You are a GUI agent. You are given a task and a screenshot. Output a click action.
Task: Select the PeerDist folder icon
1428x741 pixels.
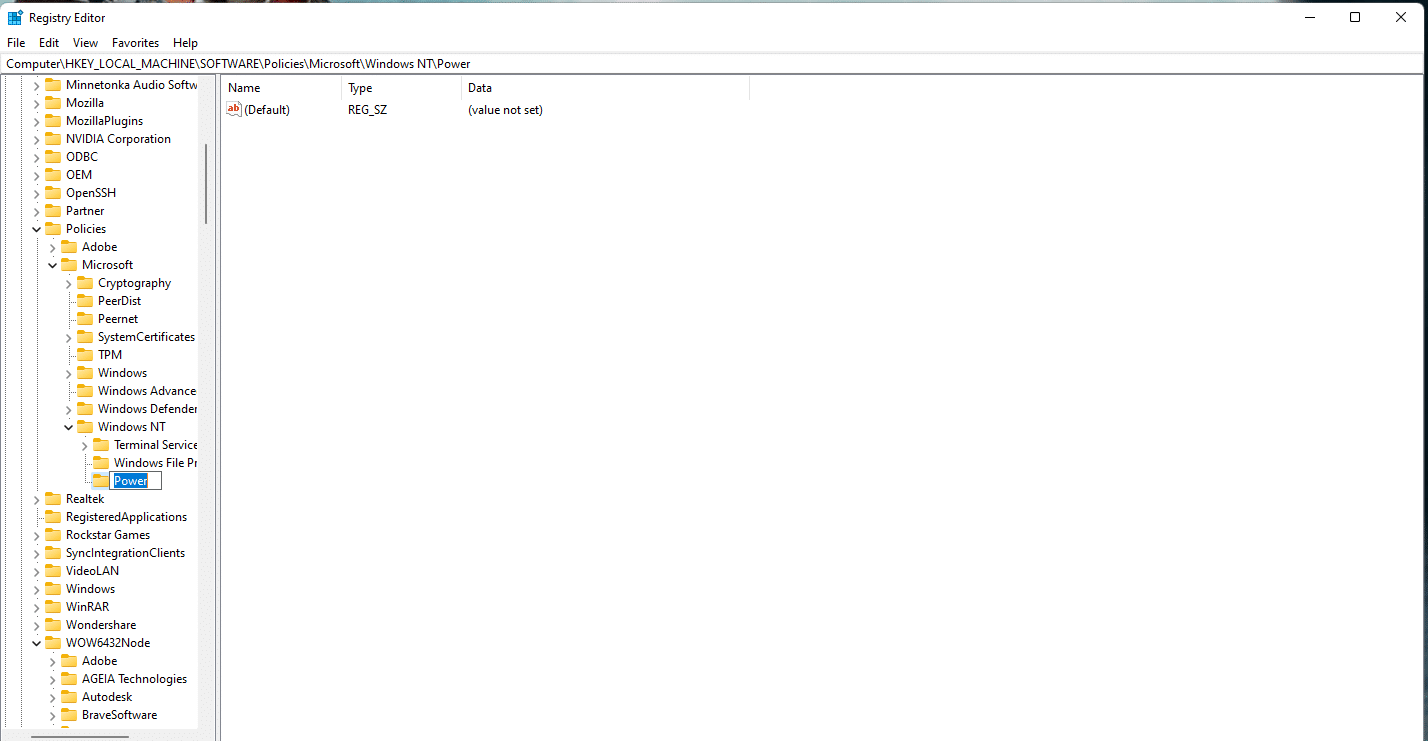pos(85,301)
